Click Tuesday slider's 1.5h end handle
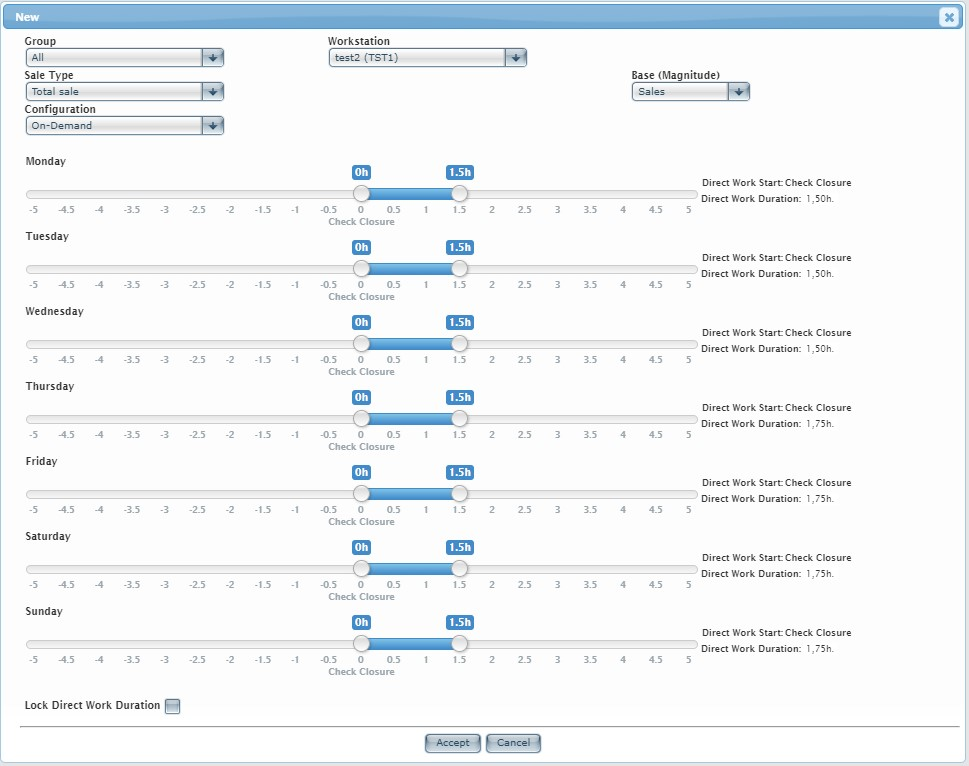This screenshot has width=969, height=766. coord(459,269)
